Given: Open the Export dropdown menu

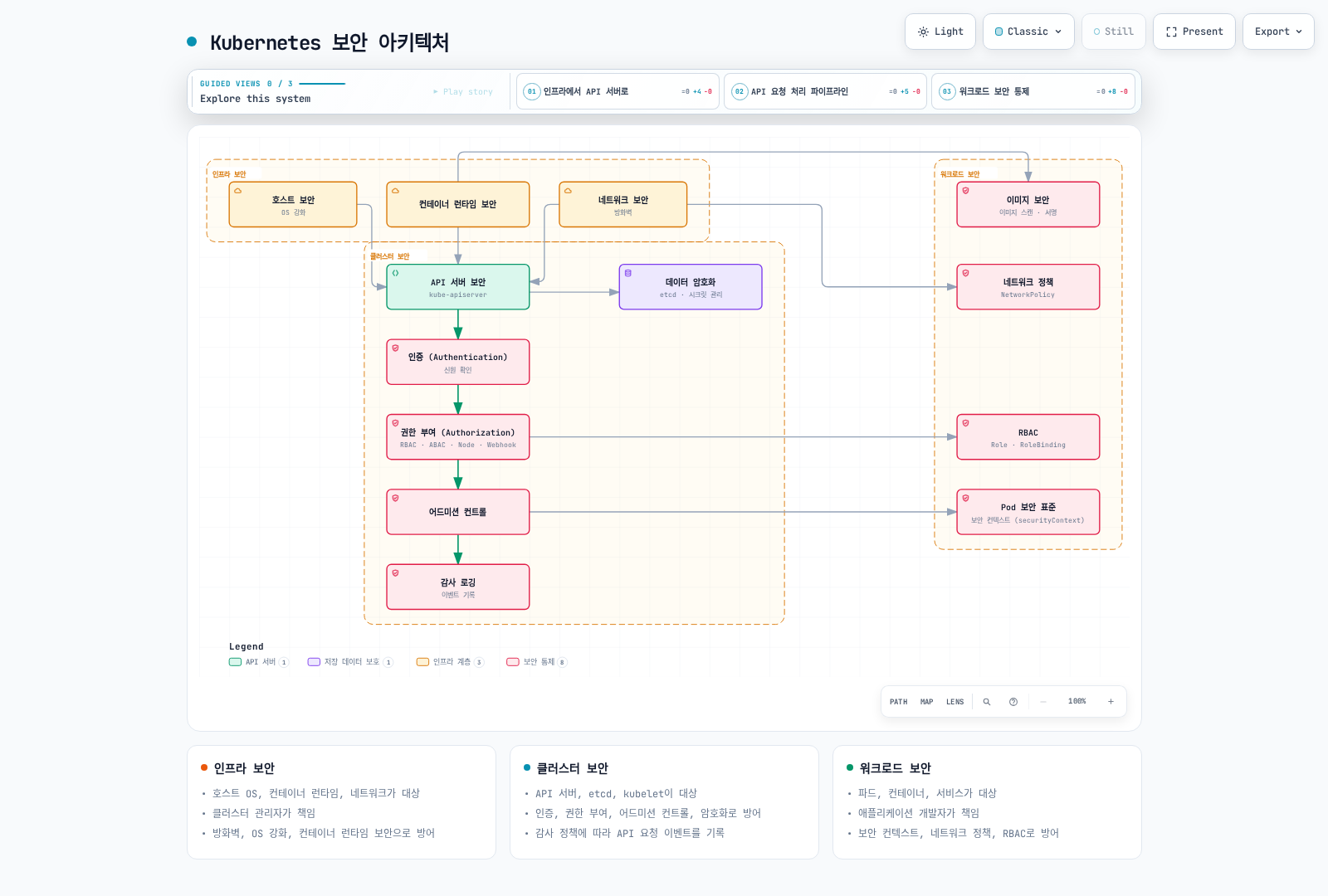Looking at the screenshot, I should click(x=1278, y=32).
